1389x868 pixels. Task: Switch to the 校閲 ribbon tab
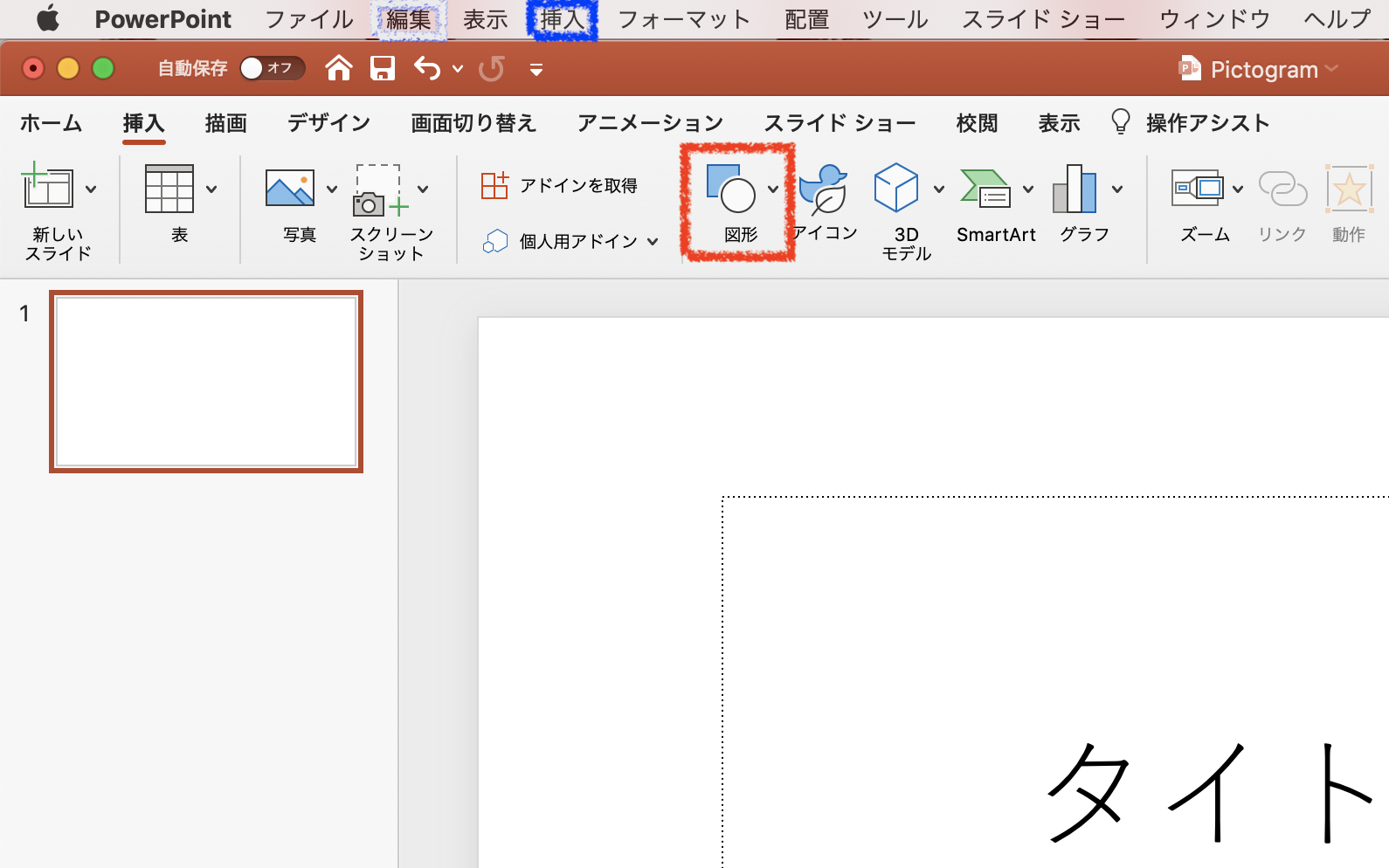click(x=977, y=123)
